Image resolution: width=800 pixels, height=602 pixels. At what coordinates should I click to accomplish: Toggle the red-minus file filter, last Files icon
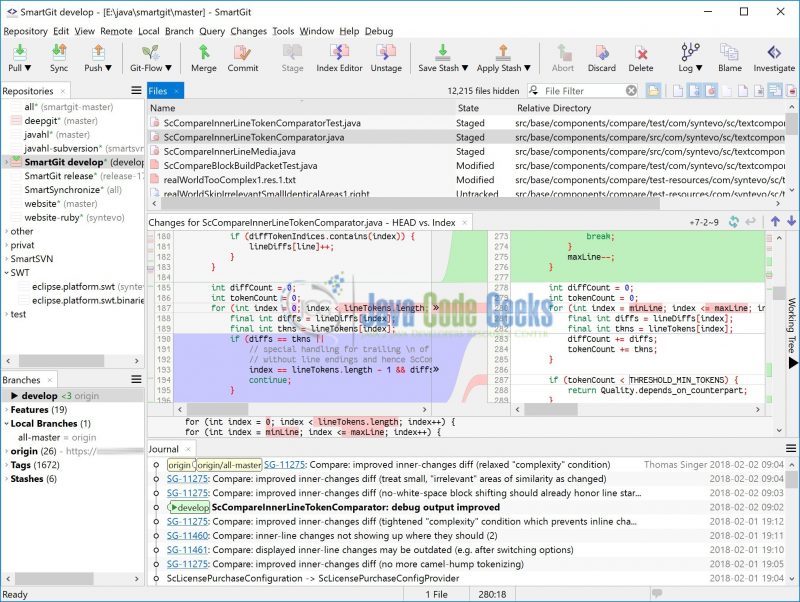tap(792, 91)
